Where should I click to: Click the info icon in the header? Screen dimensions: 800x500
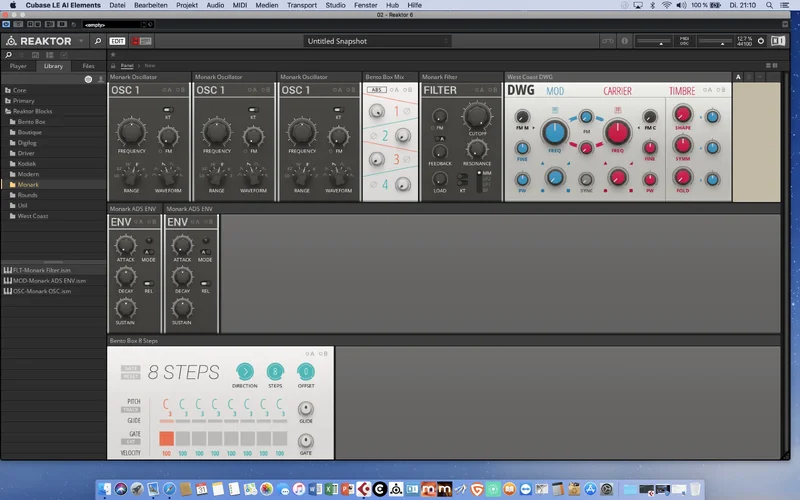[624, 41]
